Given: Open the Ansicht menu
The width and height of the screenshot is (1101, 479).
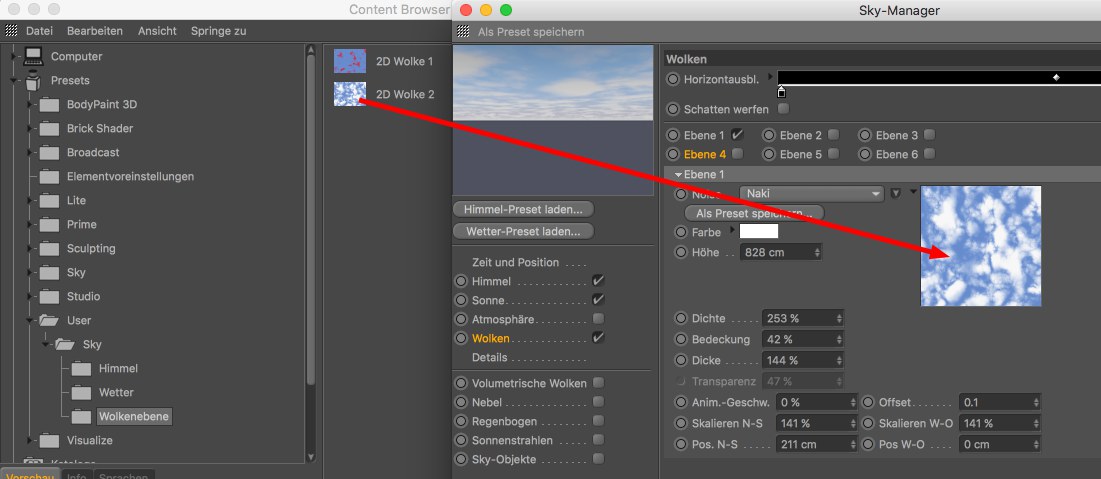Looking at the screenshot, I should [x=158, y=31].
